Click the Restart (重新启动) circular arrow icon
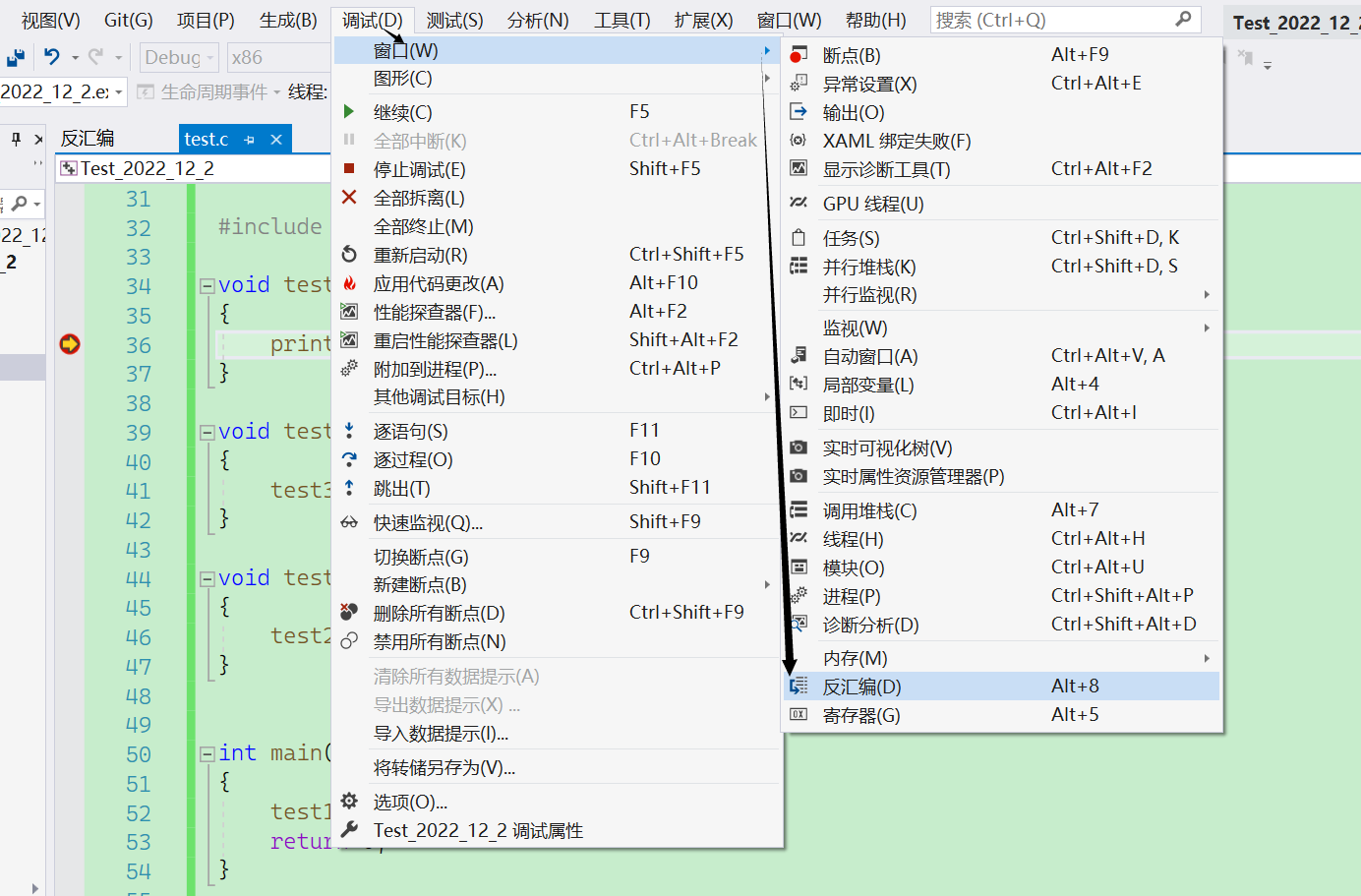The image size is (1361, 896). [x=349, y=255]
